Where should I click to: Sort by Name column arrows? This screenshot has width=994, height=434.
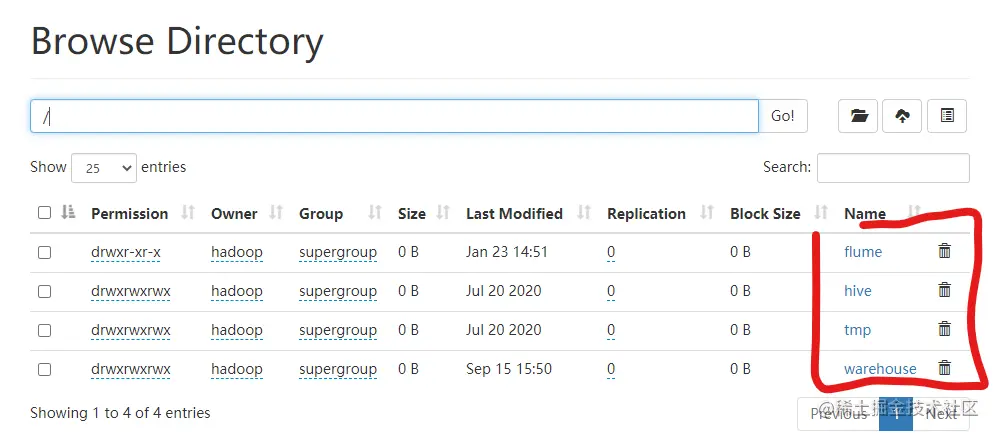coord(914,212)
